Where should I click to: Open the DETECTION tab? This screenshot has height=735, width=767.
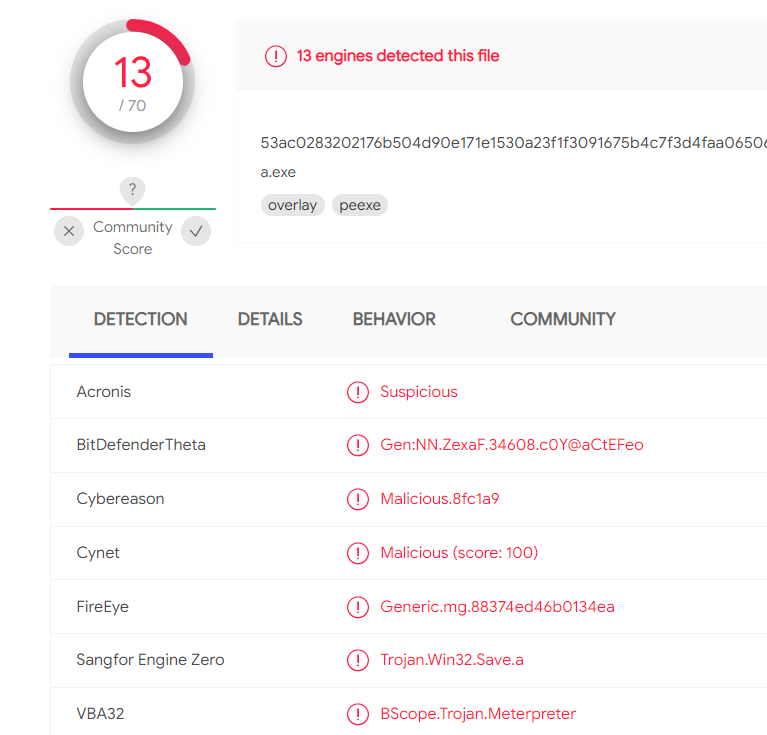pos(141,319)
